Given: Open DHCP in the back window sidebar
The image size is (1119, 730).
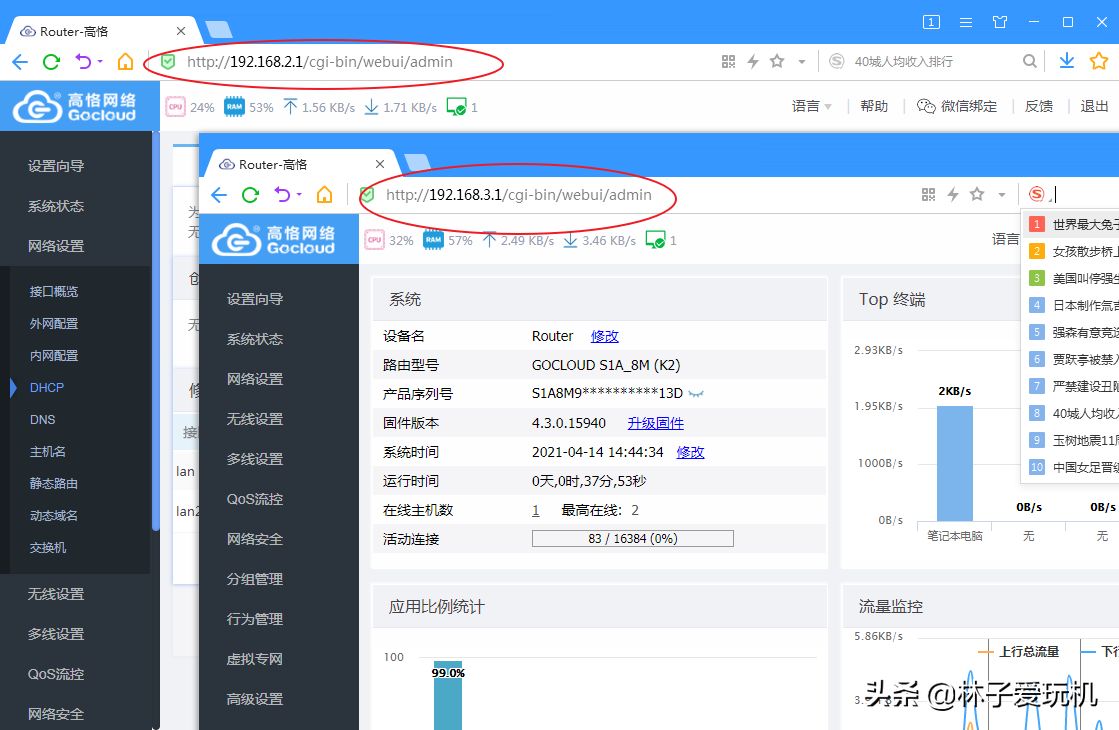Looking at the screenshot, I should (x=47, y=387).
